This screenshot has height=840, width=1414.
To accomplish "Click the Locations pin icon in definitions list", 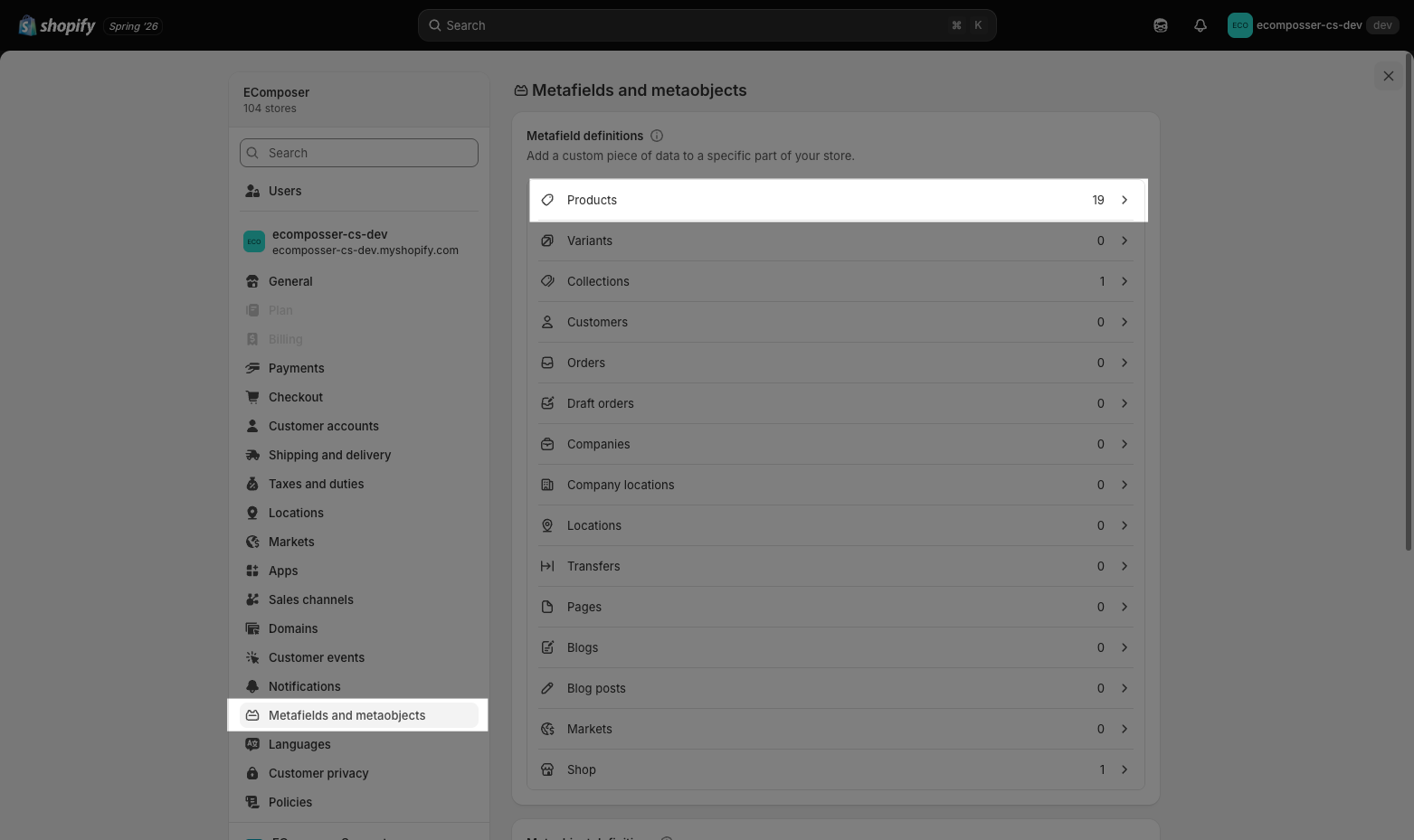I will point(547,525).
